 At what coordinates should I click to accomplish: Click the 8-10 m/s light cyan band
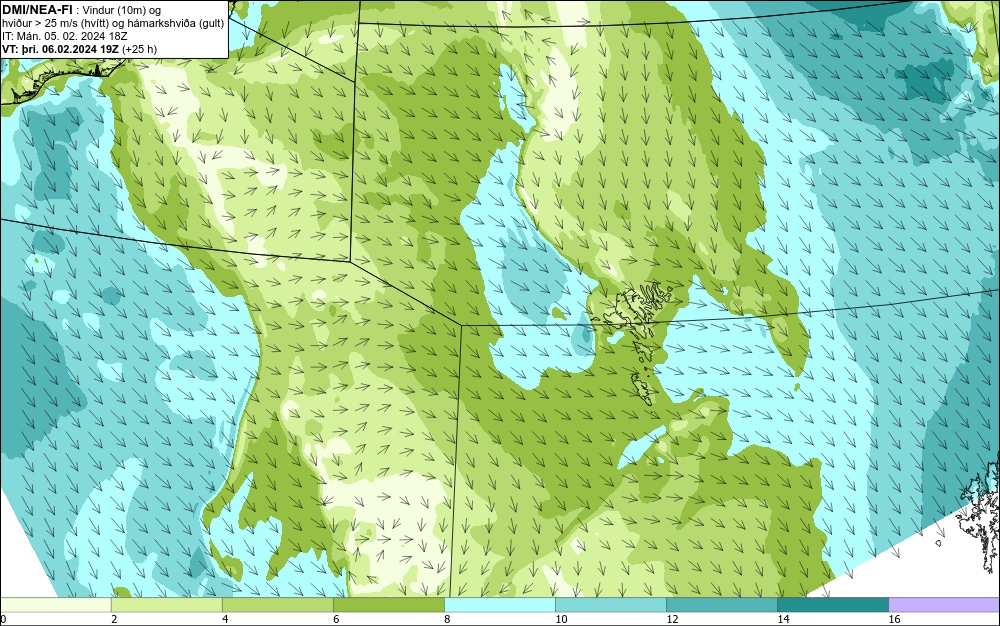[x=499, y=604]
